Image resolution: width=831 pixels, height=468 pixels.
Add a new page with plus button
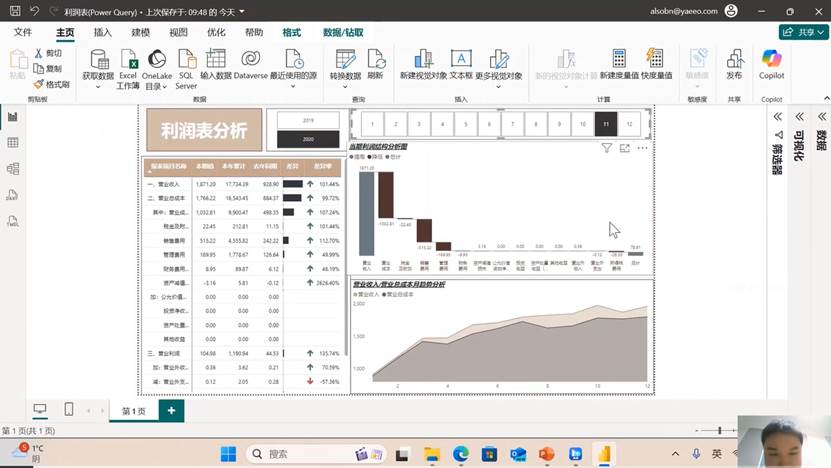[171, 410]
